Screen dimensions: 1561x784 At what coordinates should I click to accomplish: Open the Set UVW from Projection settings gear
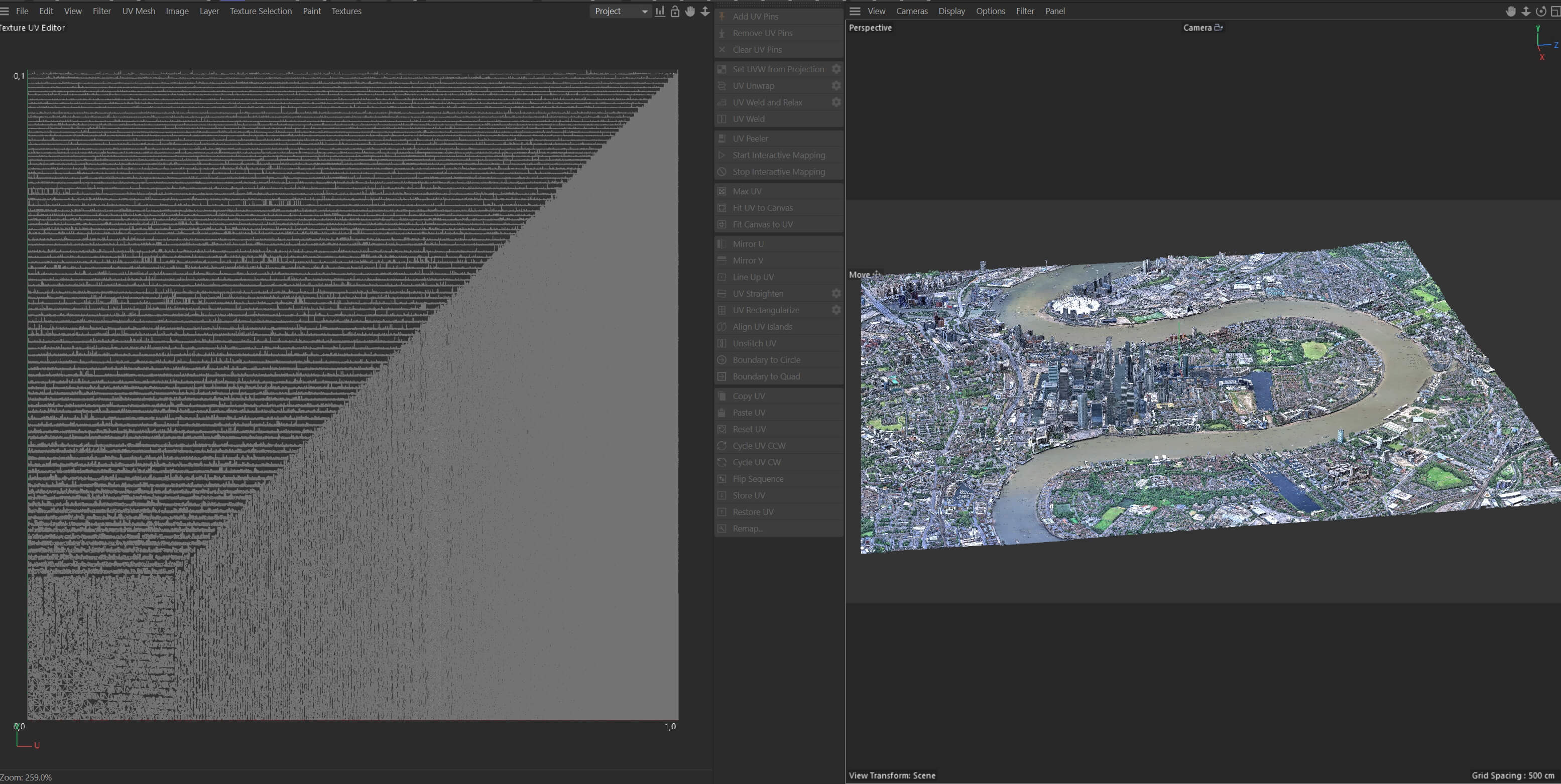pyautogui.click(x=836, y=69)
